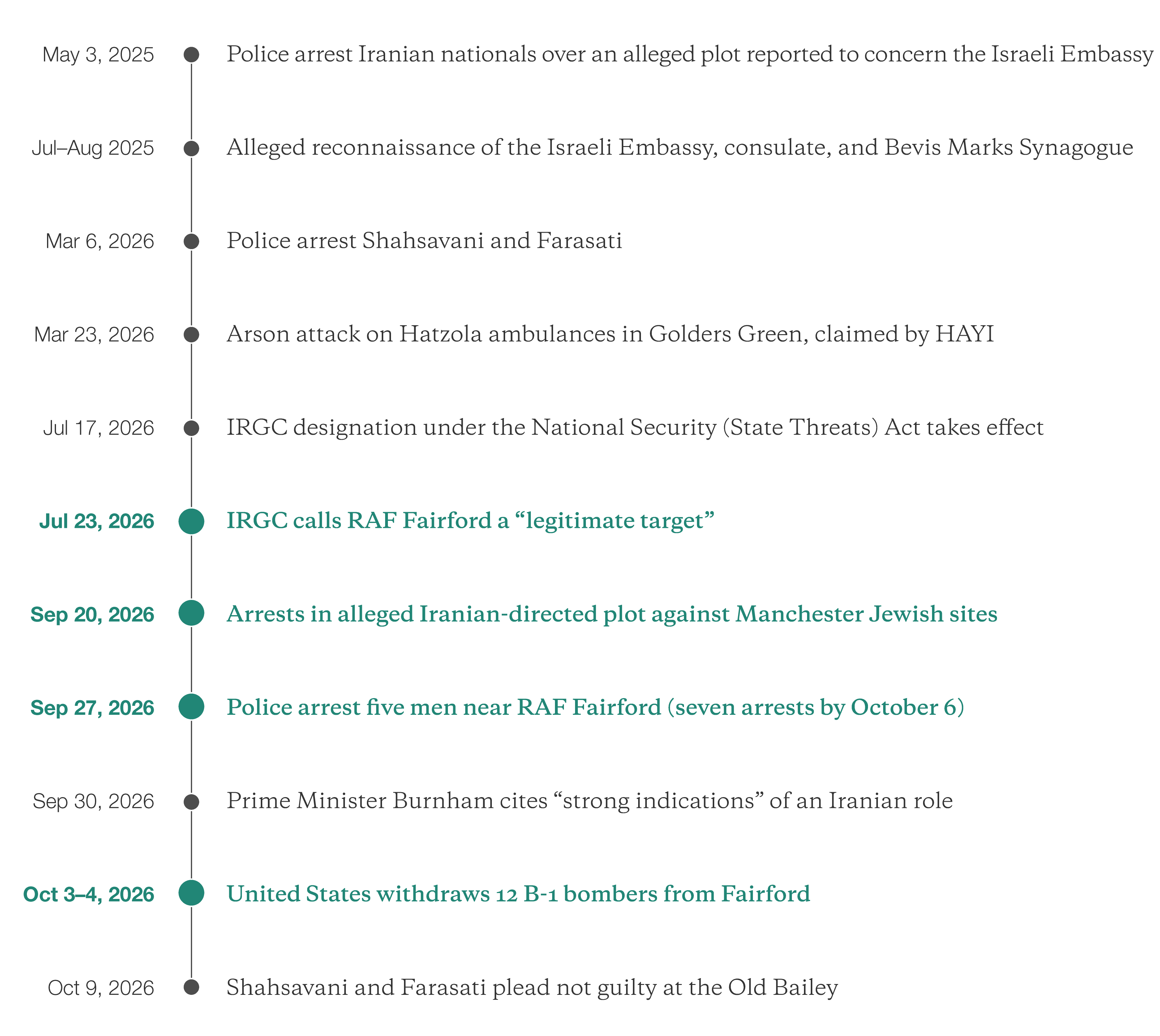
Task: Click the Jul 17, 2026 marker dot
Action: pyautogui.click(x=191, y=428)
